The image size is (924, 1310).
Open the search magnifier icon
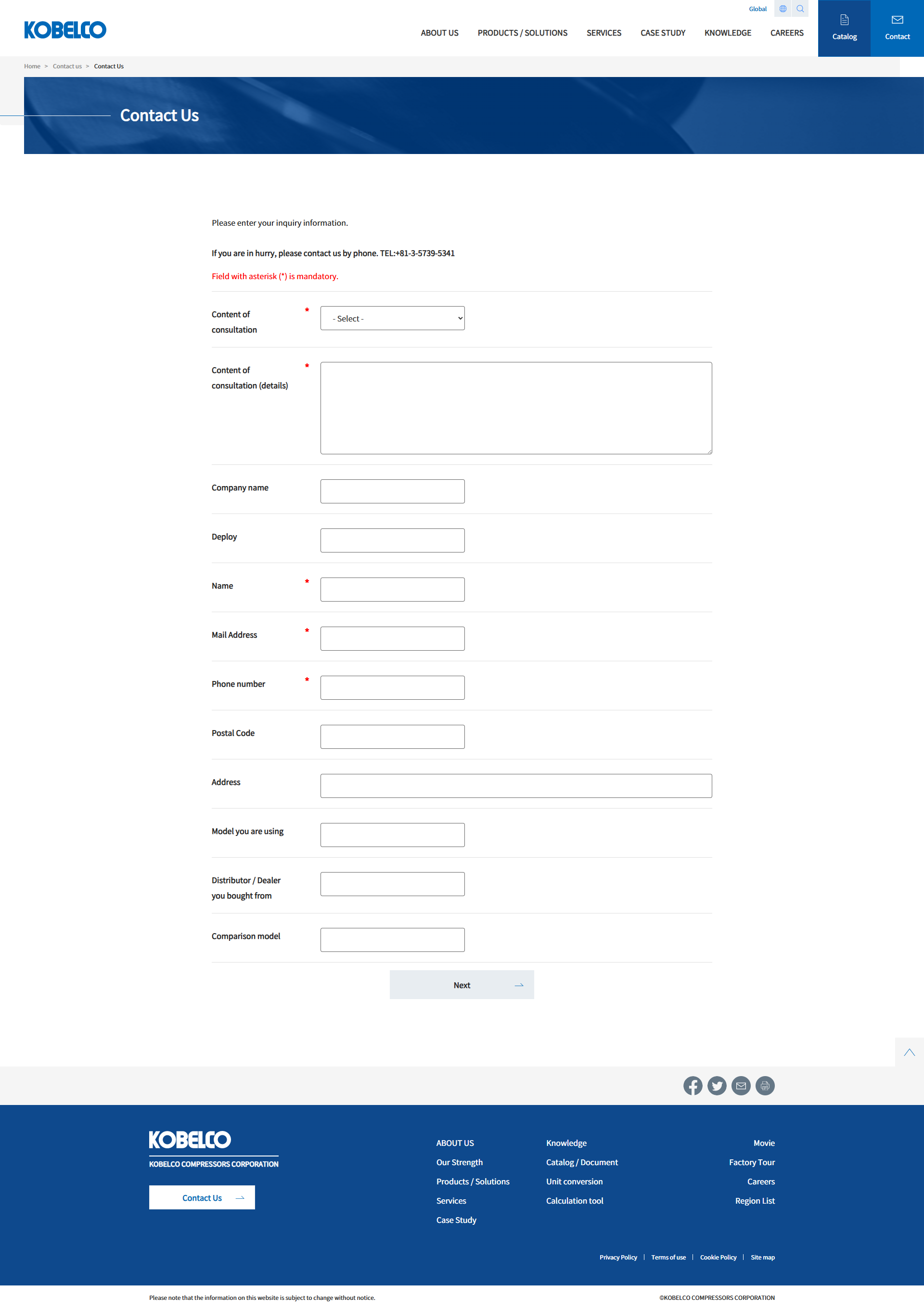click(800, 9)
